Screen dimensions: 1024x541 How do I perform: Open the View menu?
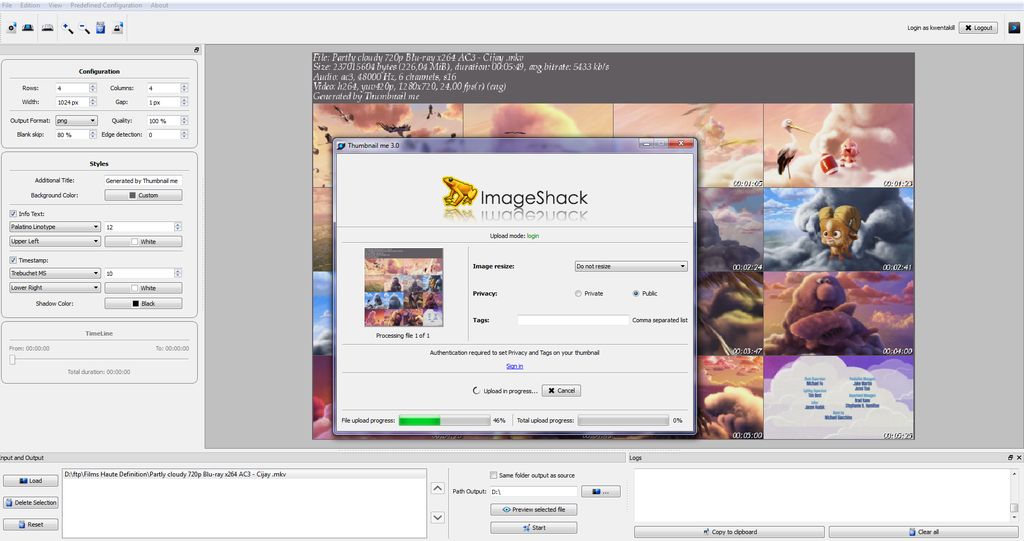[x=56, y=5]
